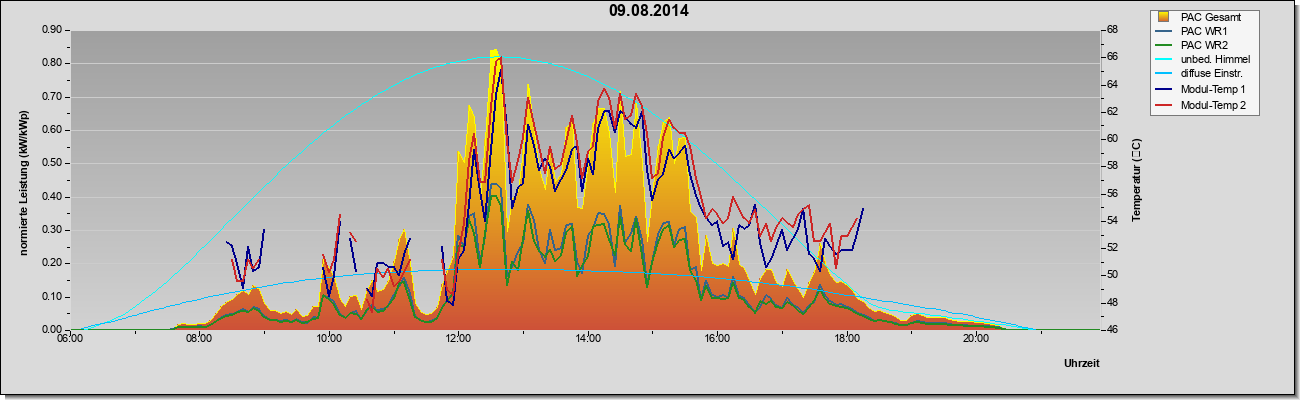Click the normierte Leistung axis title
1300x400 pixels.
click(x=22, y=181)
